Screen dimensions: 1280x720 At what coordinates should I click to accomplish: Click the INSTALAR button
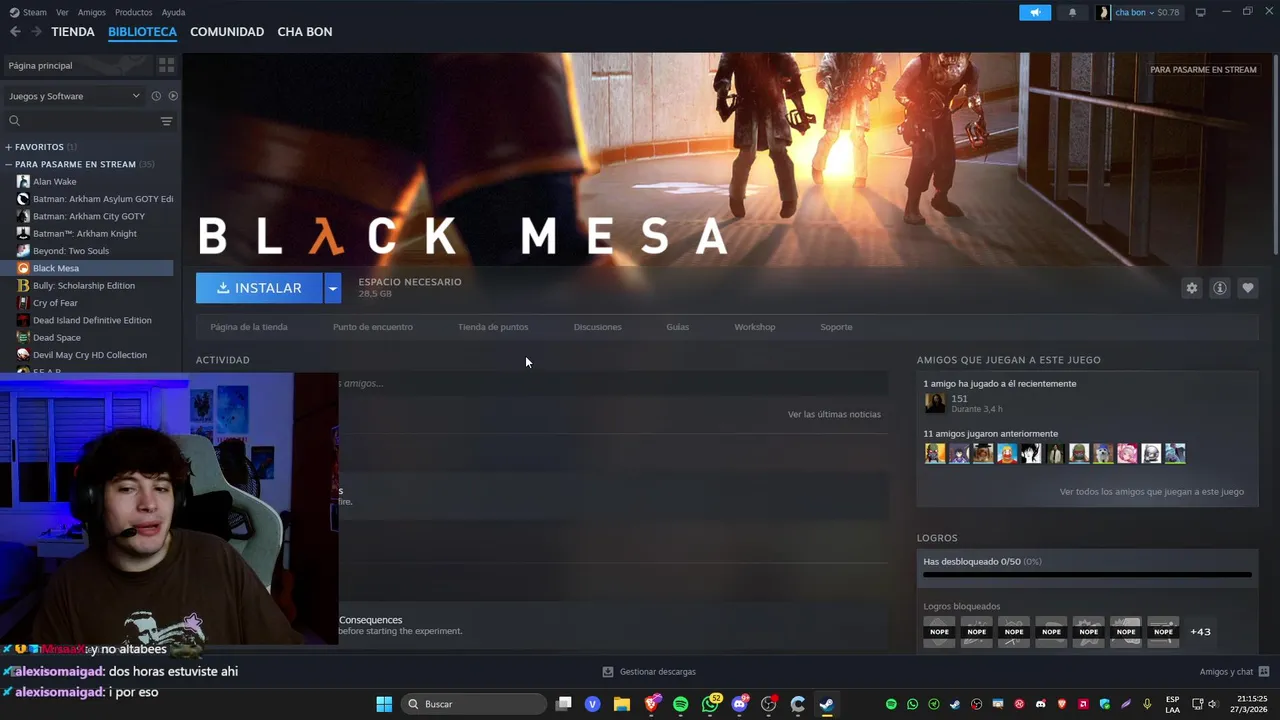pos(259,288)
